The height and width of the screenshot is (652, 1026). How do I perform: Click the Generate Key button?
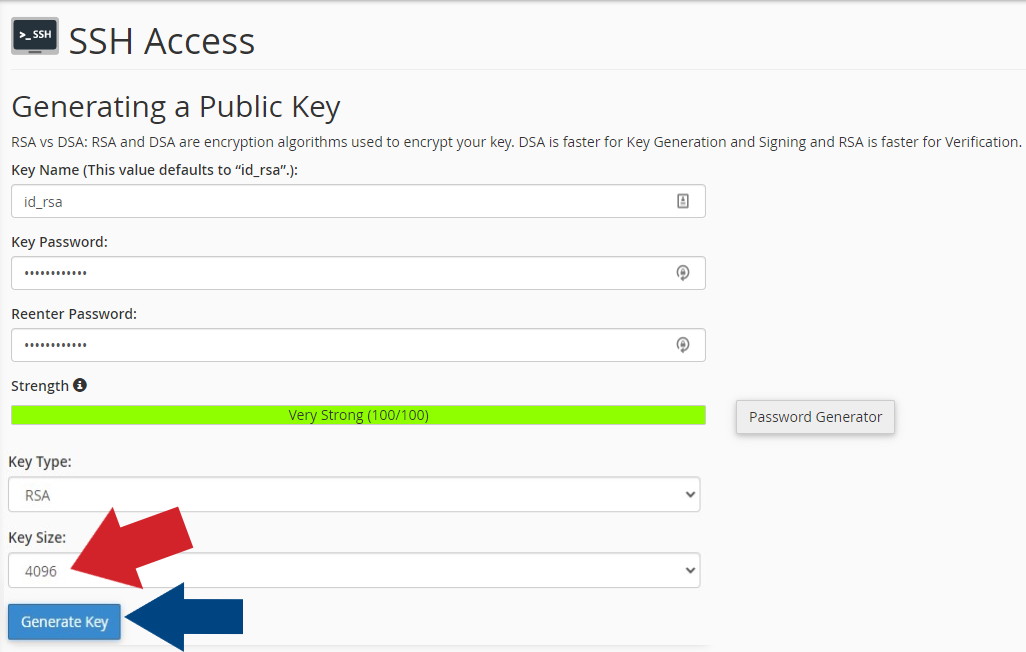click(63, 621)
